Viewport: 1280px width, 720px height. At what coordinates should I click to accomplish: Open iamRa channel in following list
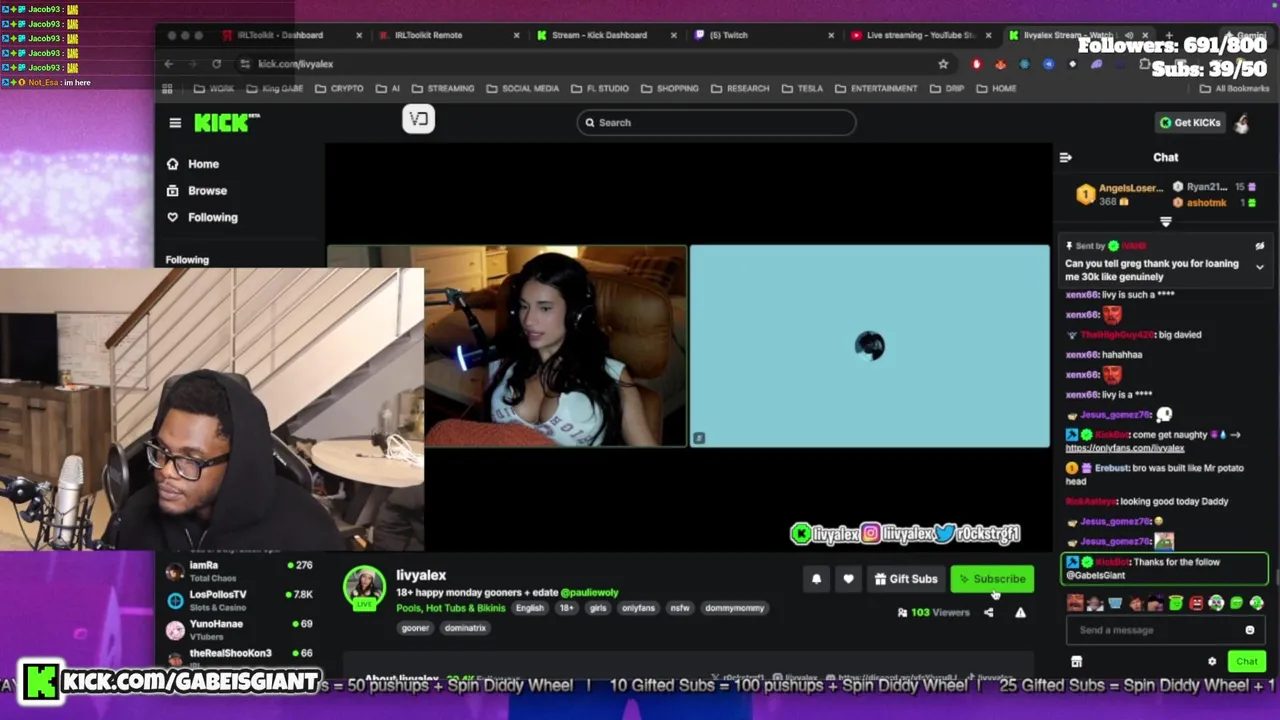pyautogui.click(x=240, y=570)
